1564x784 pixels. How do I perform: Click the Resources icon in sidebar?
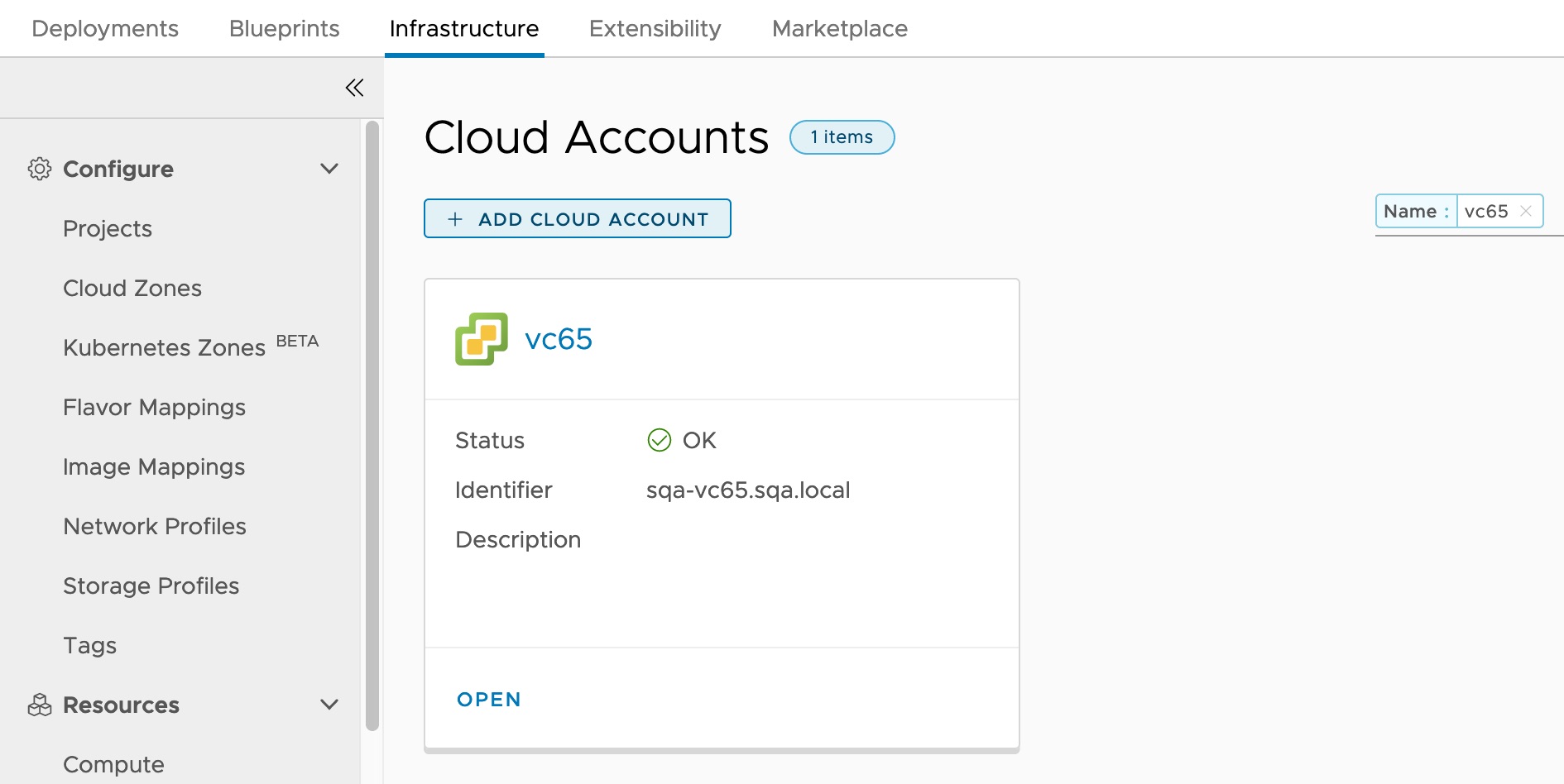(x=38, y=705)
